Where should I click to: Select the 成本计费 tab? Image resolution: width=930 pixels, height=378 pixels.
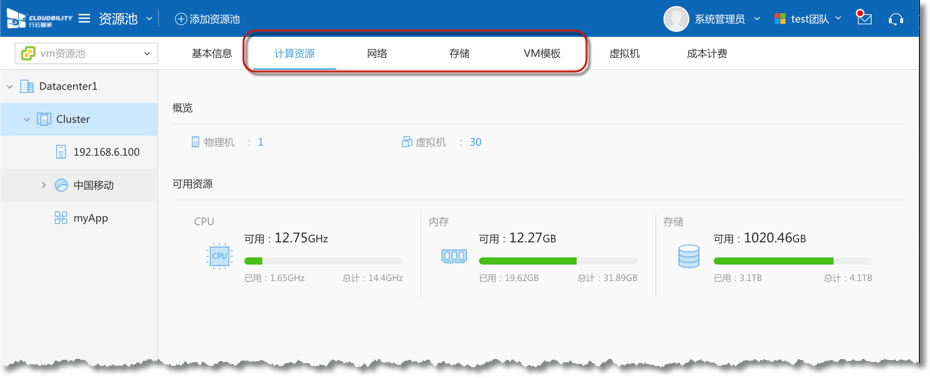[707, 54]
